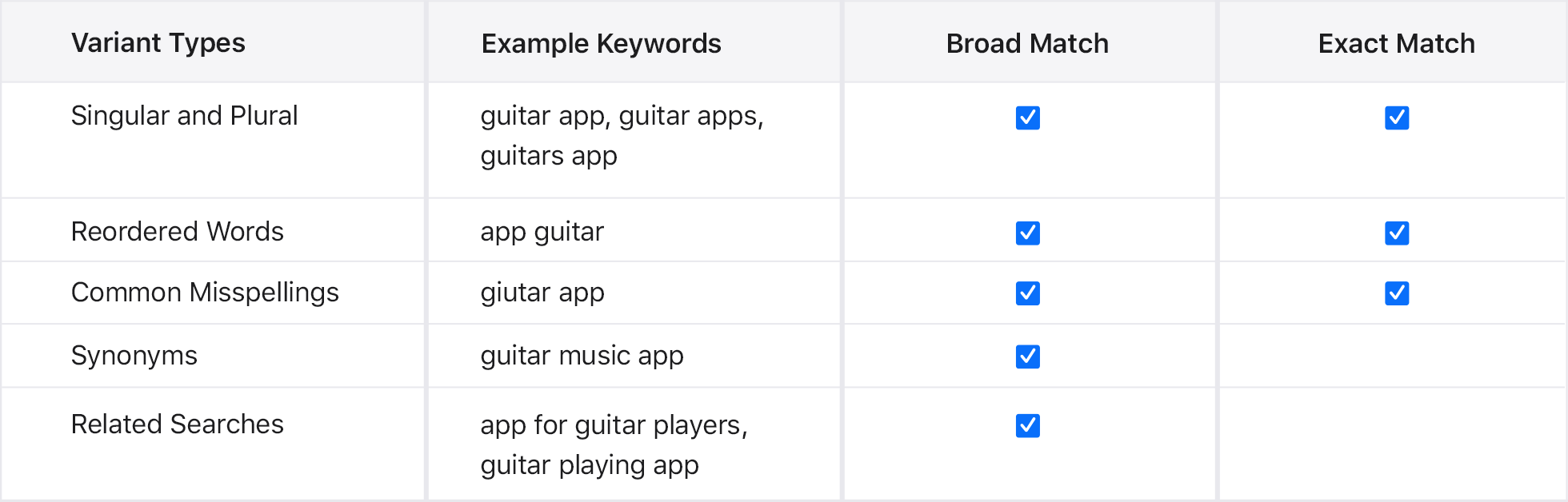The image size is (1568, 502).
Task: Select the Reordered Words row label
Action: 177,232
